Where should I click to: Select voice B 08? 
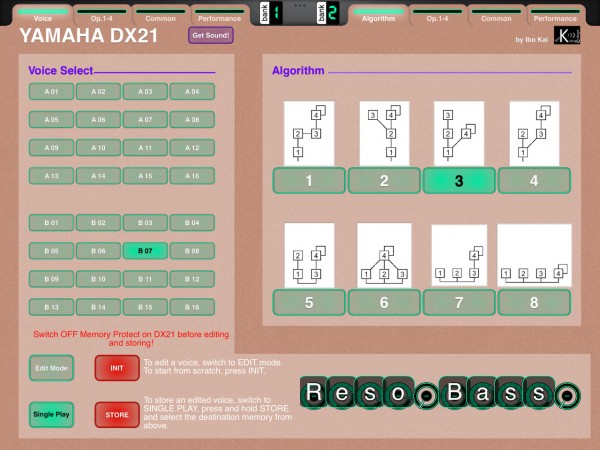[192, 251]
